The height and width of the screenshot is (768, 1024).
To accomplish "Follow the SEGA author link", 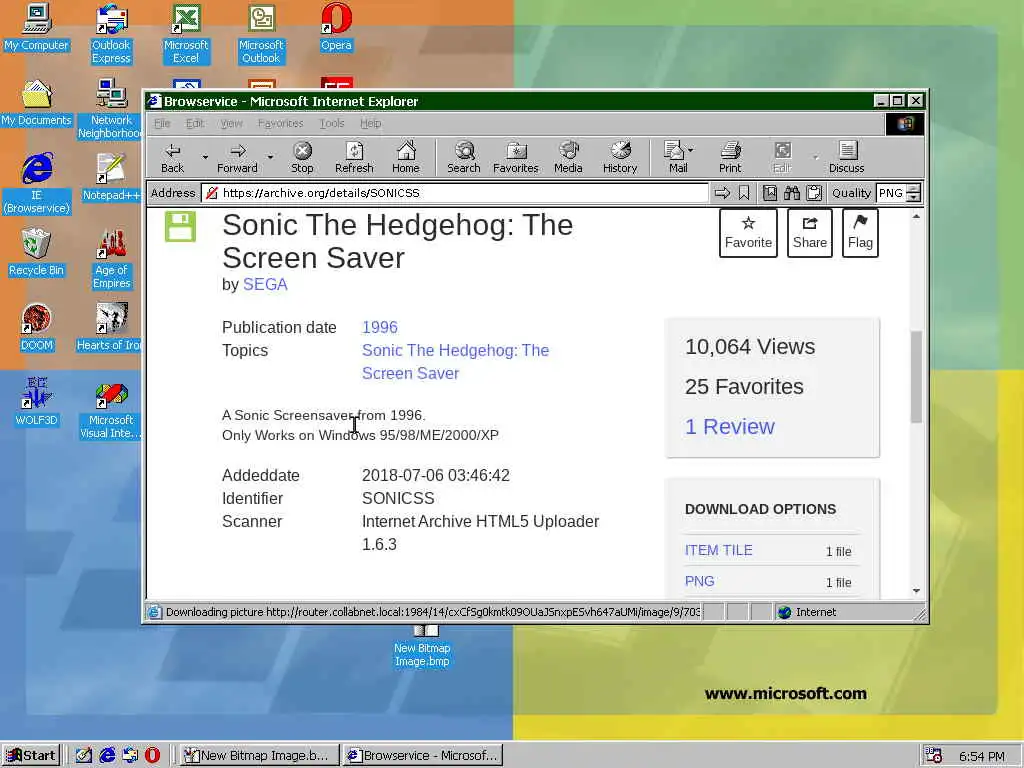I will coord(265,285).
